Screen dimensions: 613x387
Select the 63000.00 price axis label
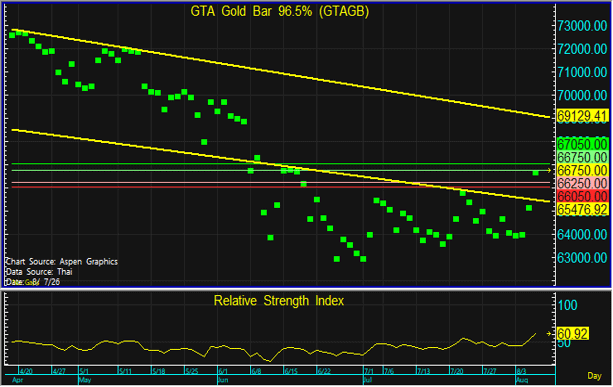point(582,258)
